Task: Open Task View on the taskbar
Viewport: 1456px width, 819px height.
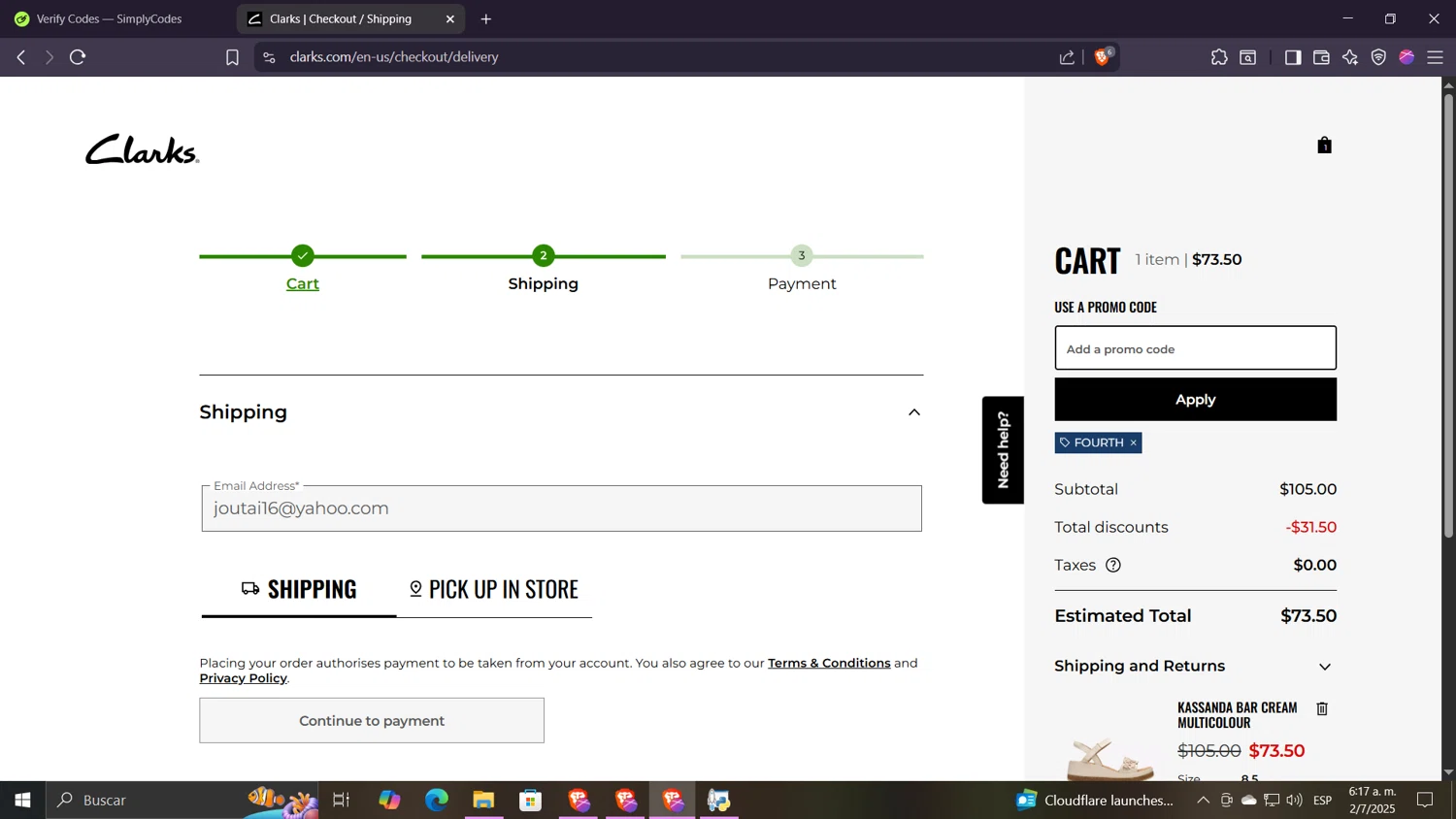Action: pos(341,801)
